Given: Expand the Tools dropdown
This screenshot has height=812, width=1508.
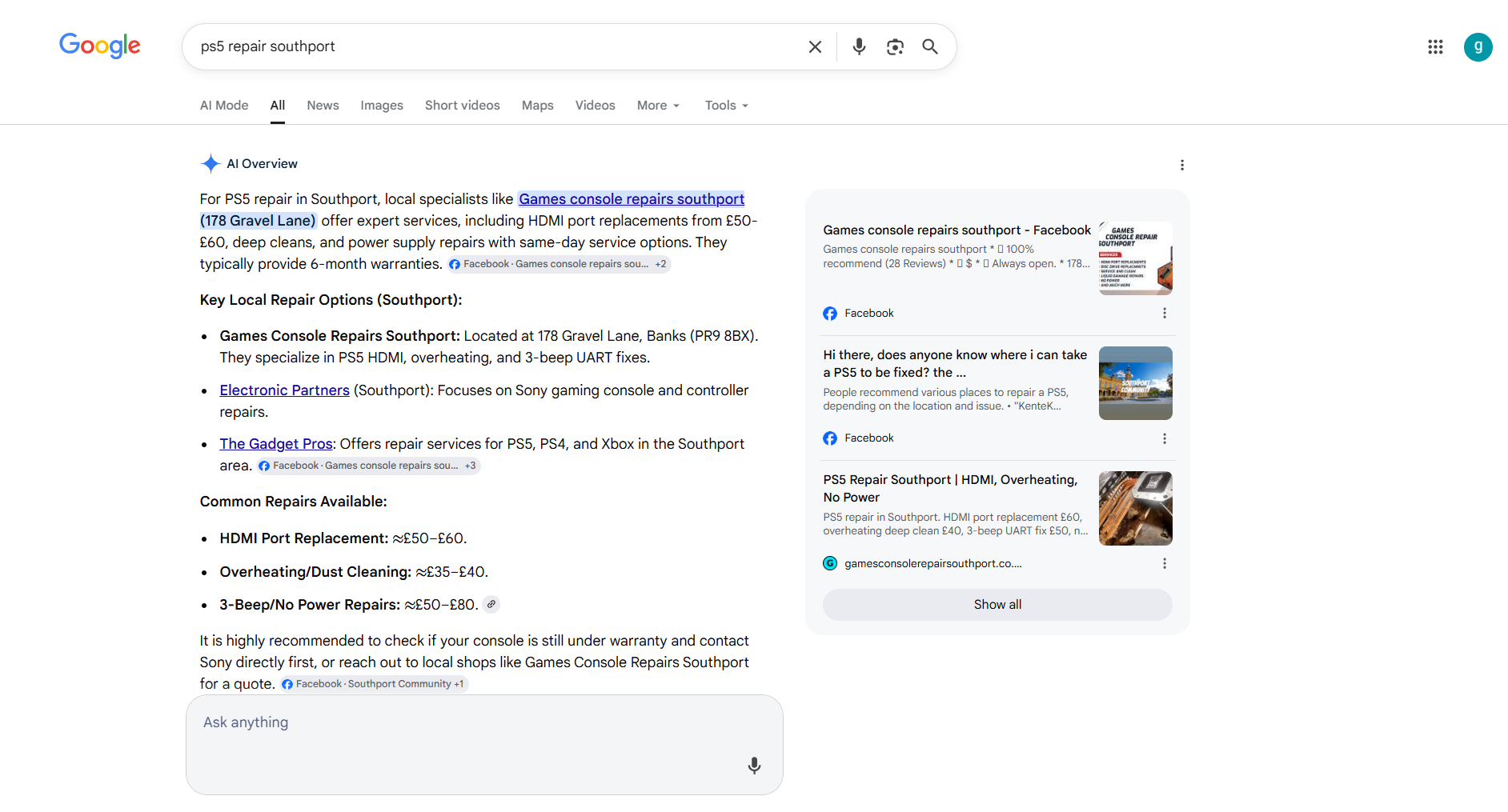Looking at the screenshot, I should pyautogui.click(x=727, y=106).
